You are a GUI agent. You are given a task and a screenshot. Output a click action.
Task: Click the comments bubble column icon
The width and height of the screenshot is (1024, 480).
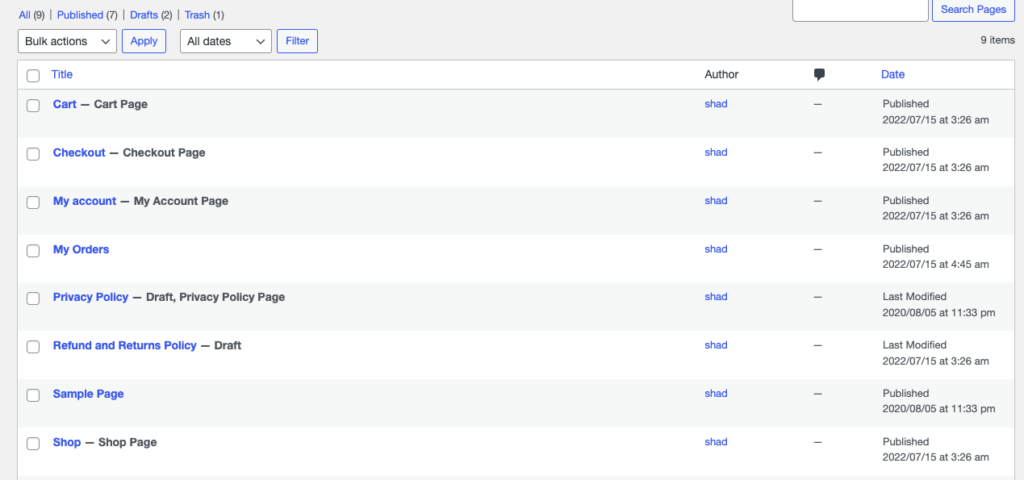pos(819,74)
